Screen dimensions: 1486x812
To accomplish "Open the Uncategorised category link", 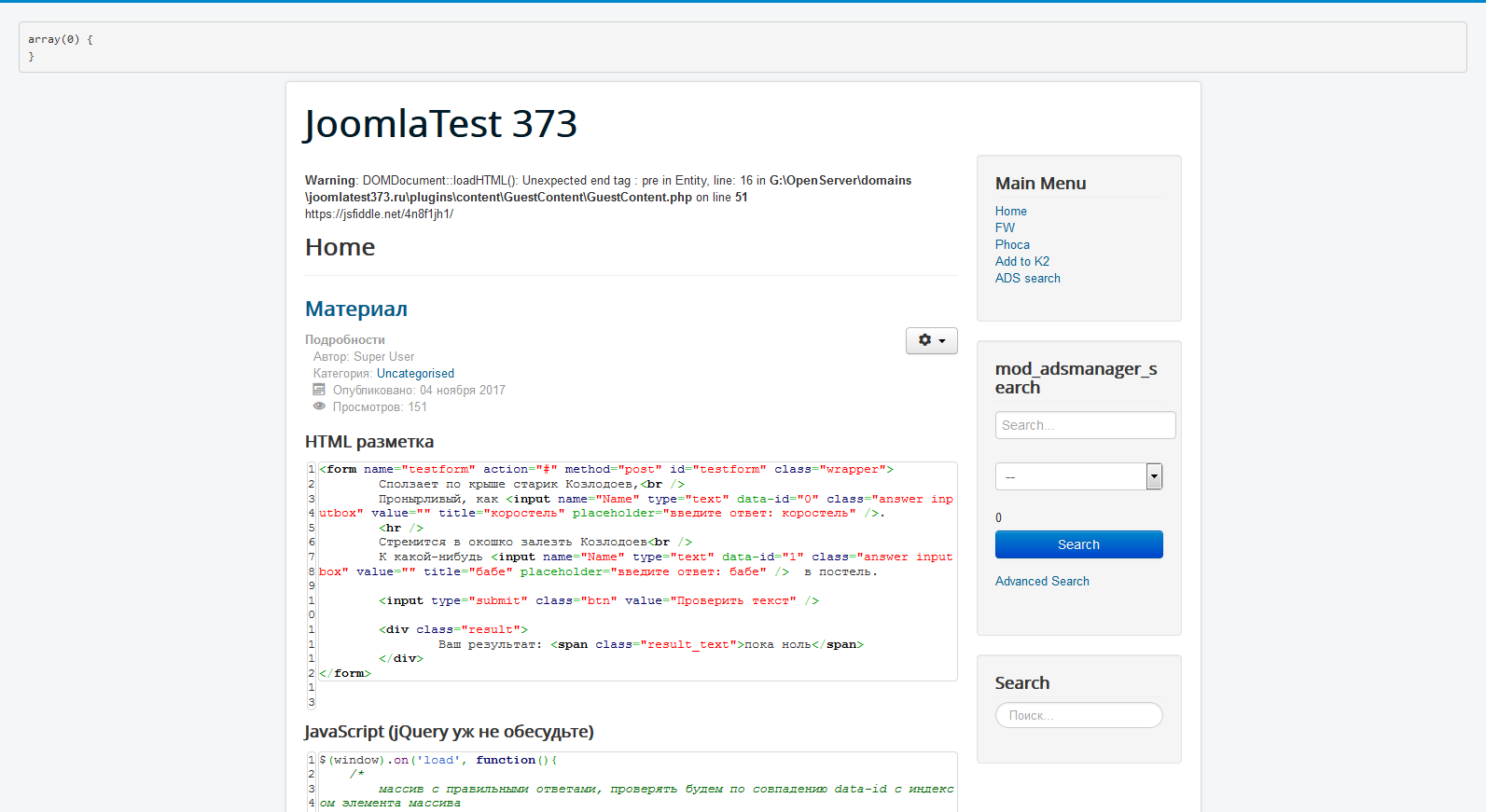I will [x=415, y=374].
